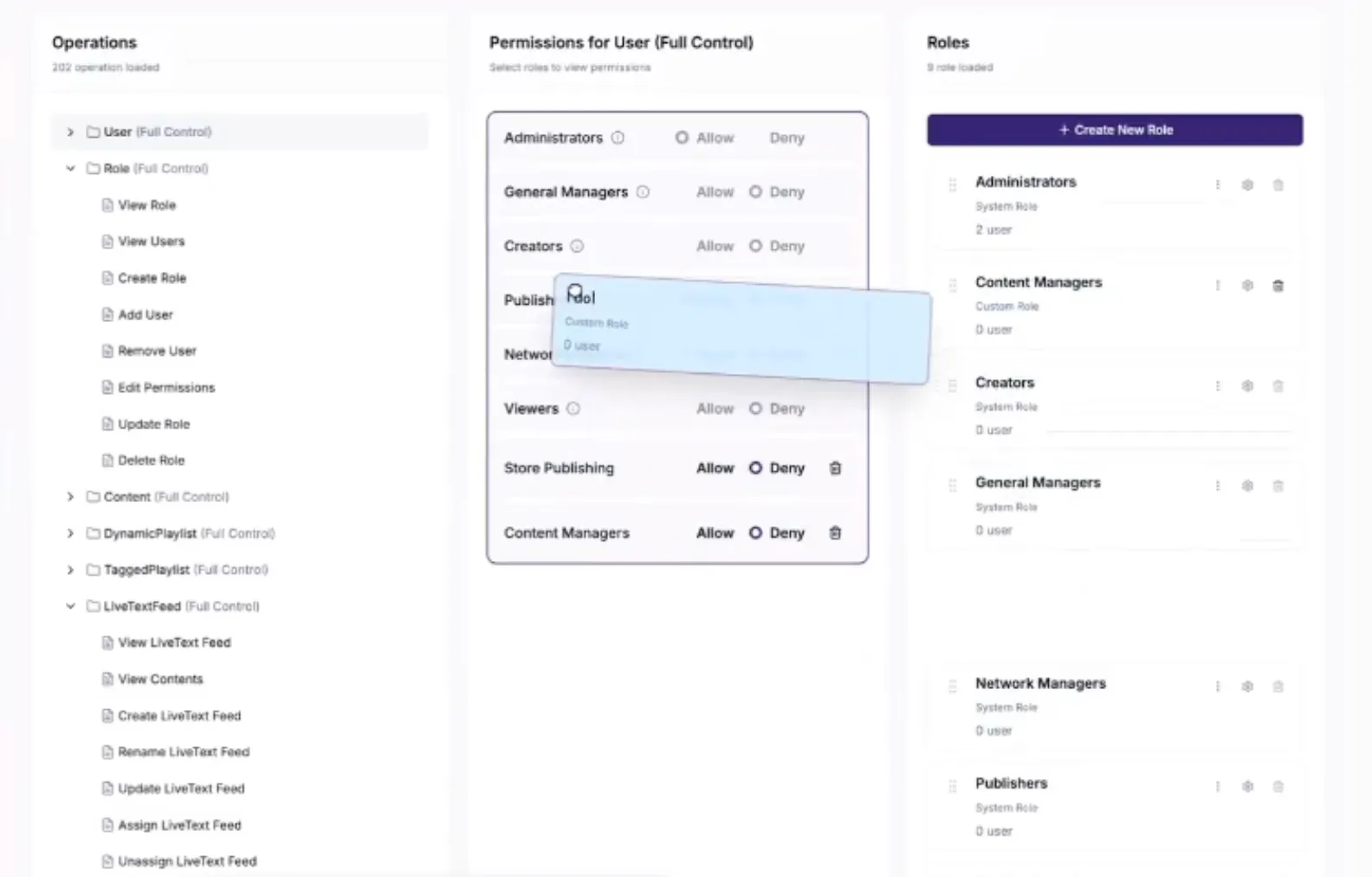
Task: Click the Allow label for Store Publishing
Action: coord(715,468)
